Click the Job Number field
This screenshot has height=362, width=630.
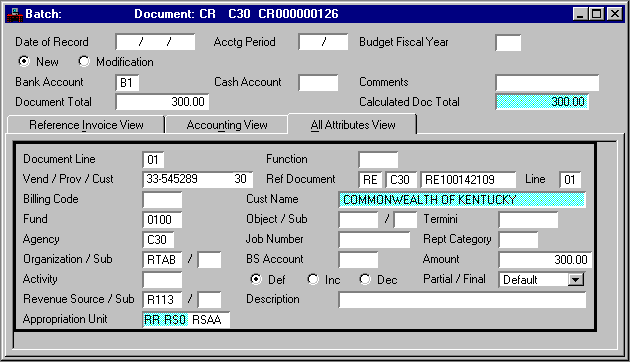374,240
